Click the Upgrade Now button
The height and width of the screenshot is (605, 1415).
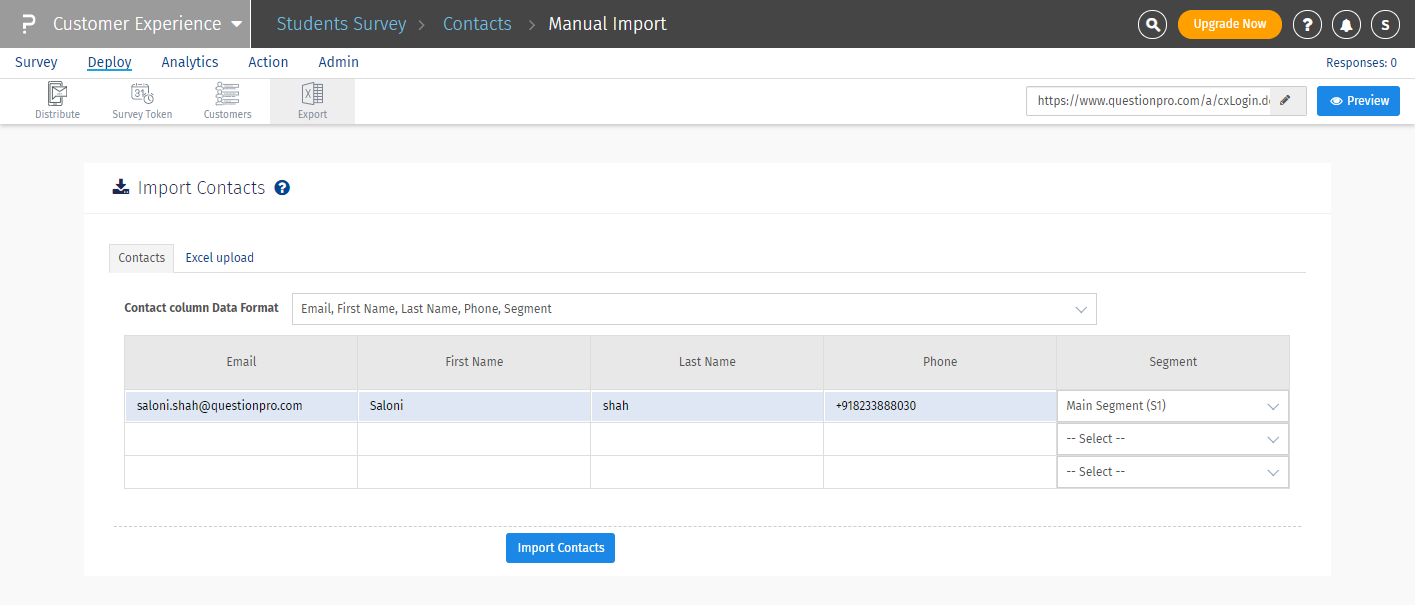[x=1229, y=24]
